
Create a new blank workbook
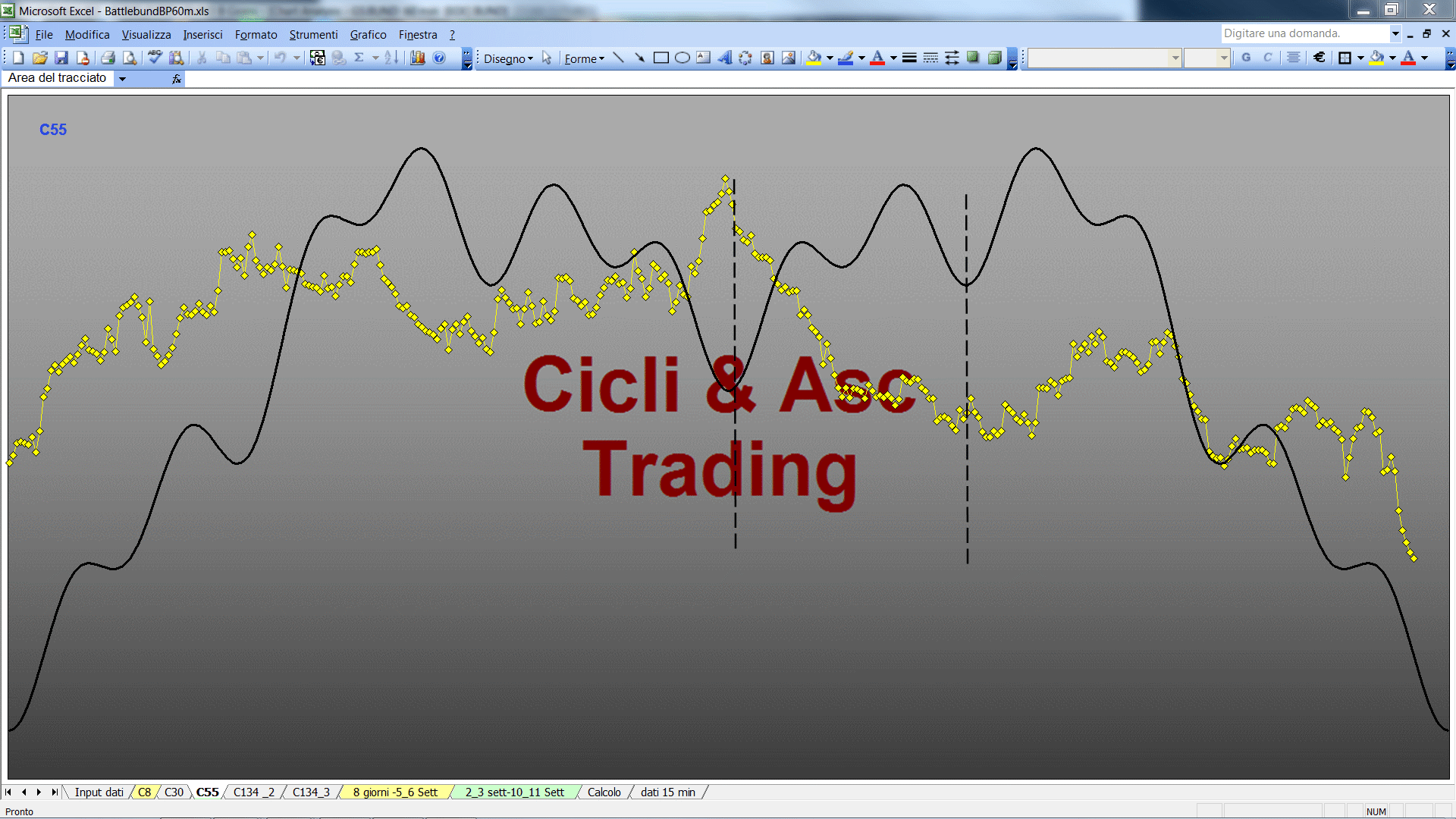pos(19,58)
